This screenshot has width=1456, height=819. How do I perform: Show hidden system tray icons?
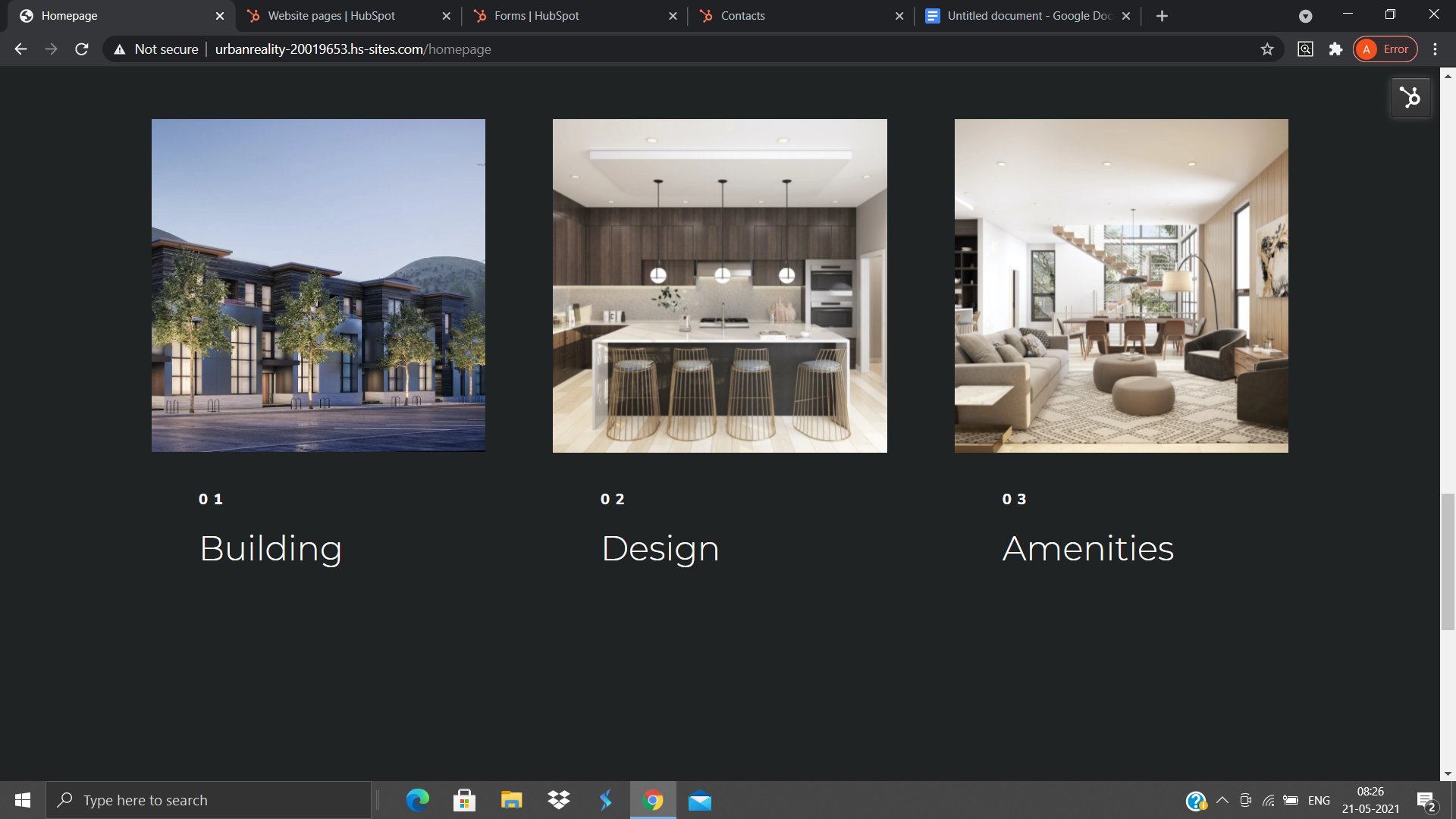[1222, 800]
